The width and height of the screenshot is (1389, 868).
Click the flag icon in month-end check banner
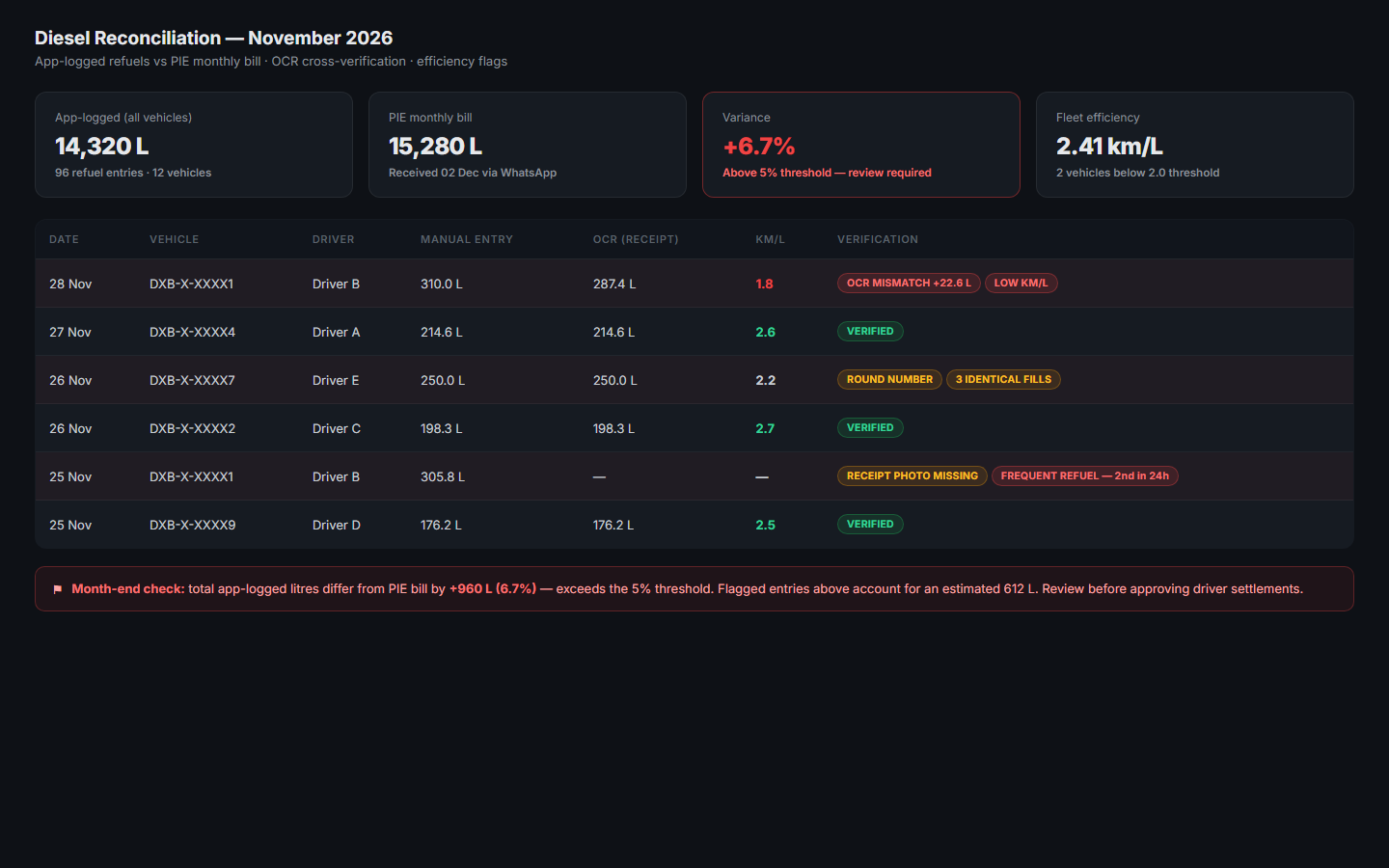point(58,589)
